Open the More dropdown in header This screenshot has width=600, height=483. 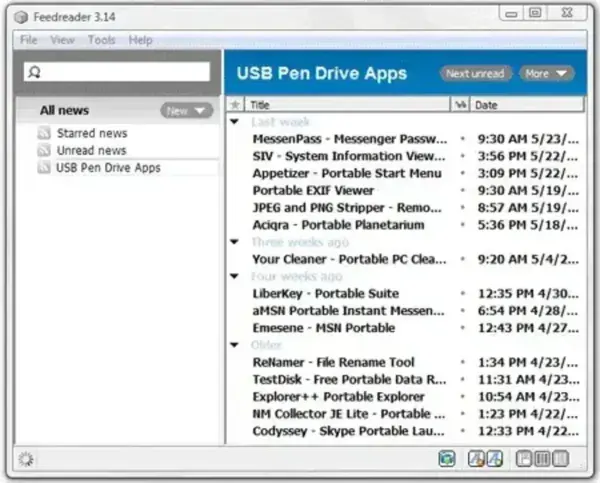(546, 73)
